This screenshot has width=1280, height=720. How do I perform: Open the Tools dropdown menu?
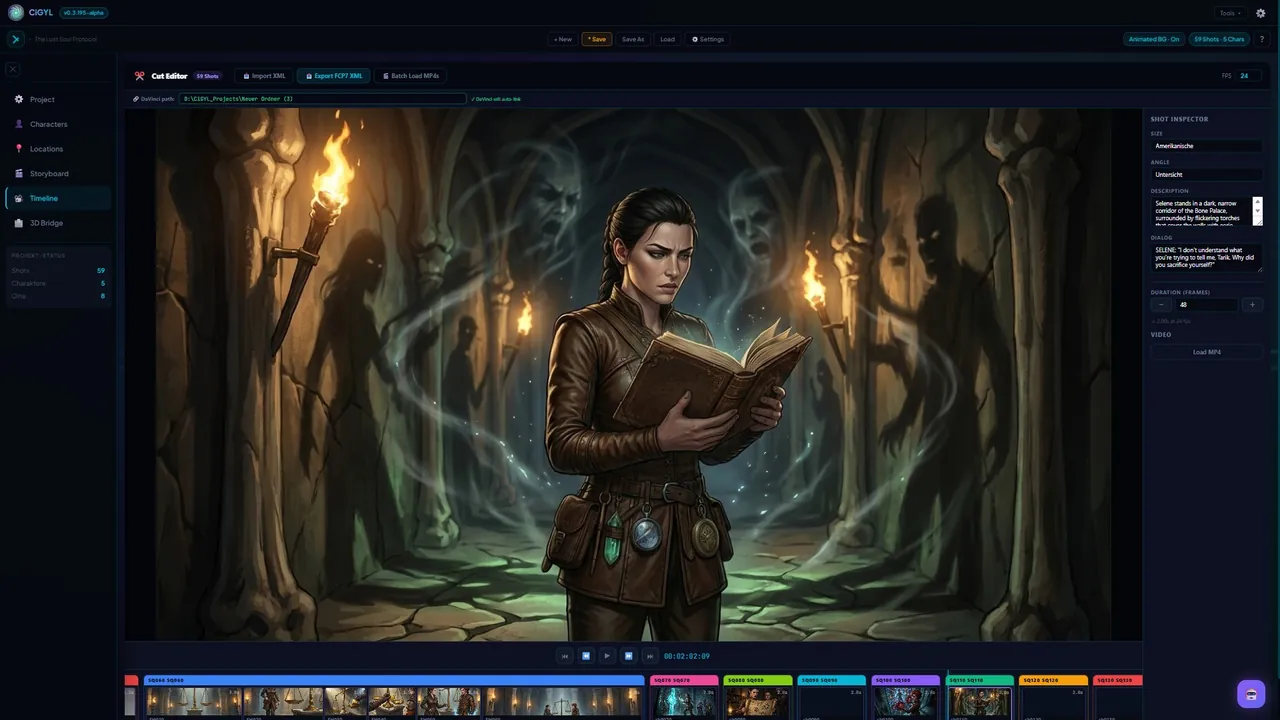(x=1230, y=13)
